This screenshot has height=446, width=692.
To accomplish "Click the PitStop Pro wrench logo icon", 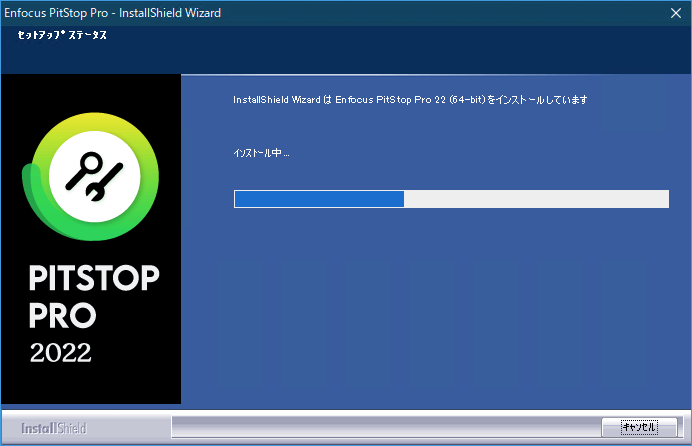I will click(91, 176).
